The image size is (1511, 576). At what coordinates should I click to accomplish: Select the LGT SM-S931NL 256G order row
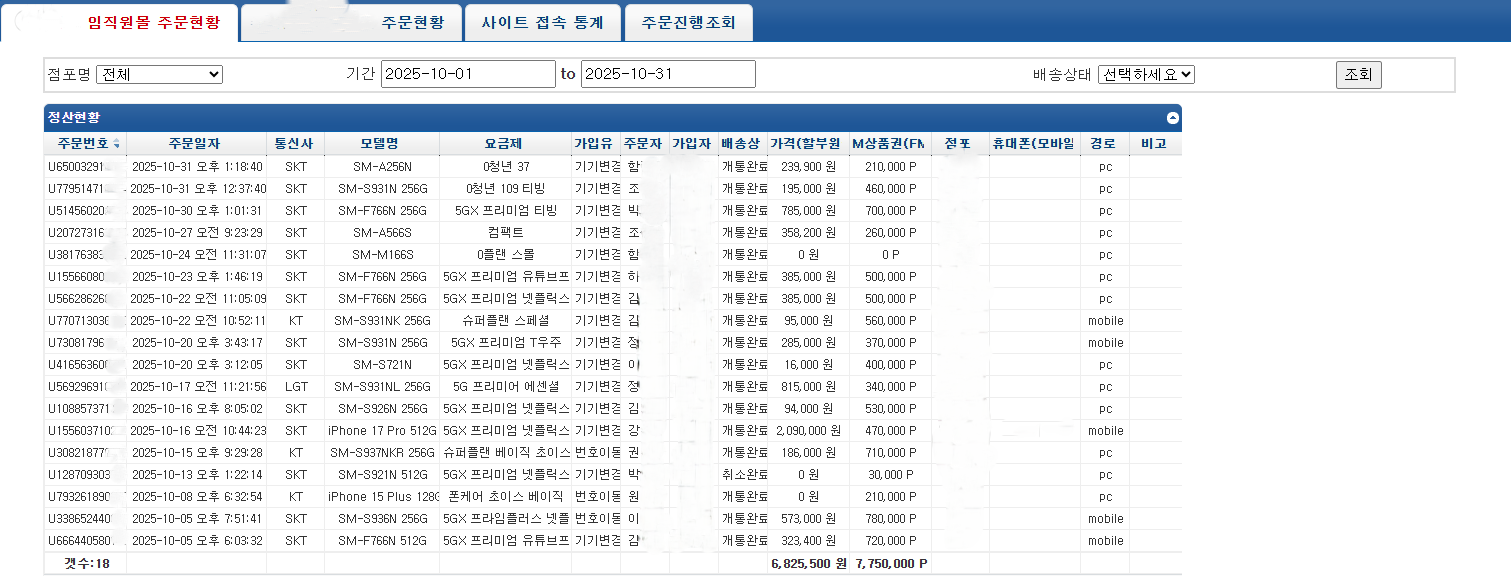[381, 387]
